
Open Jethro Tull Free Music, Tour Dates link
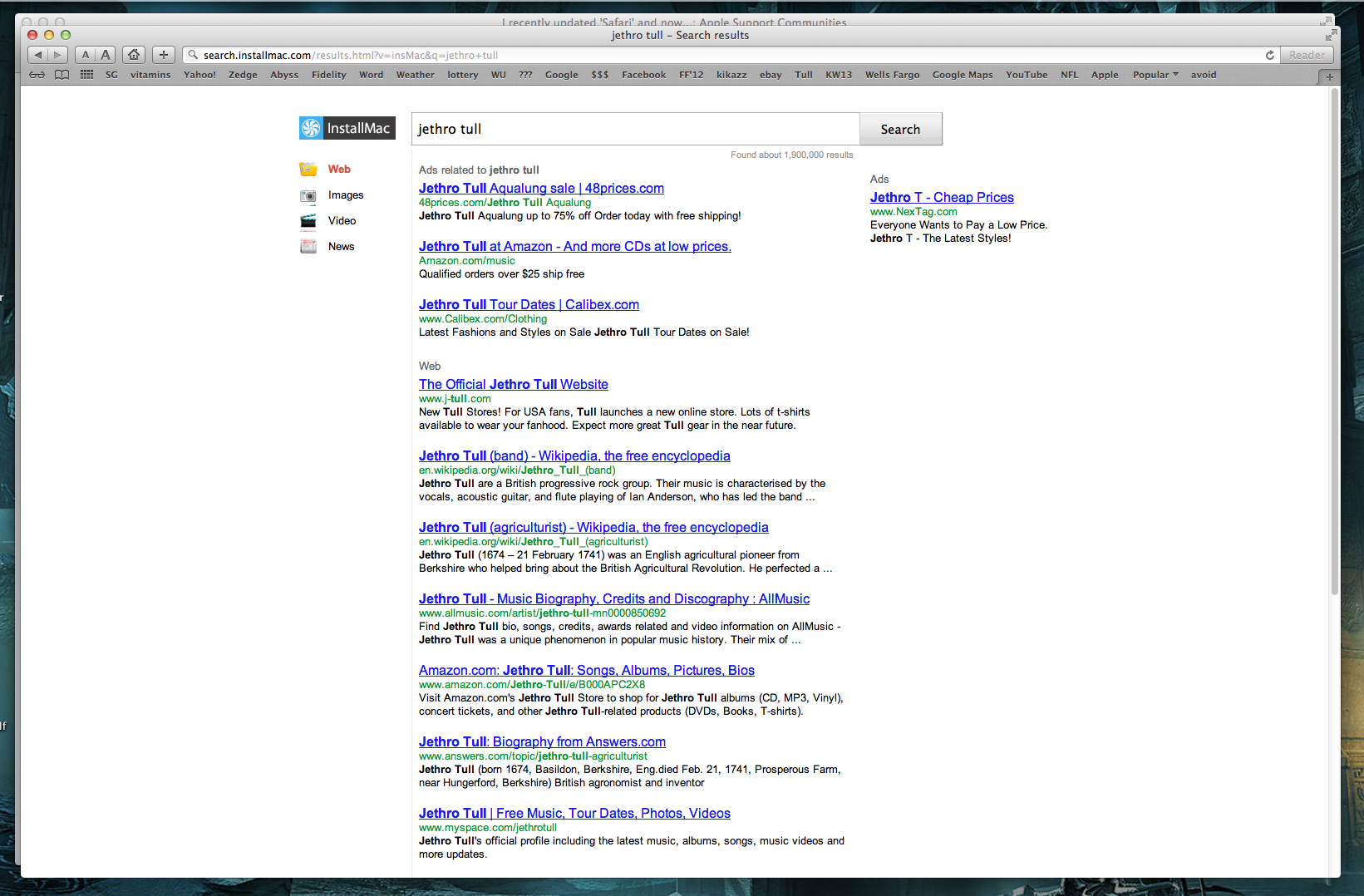coord(574,814)
